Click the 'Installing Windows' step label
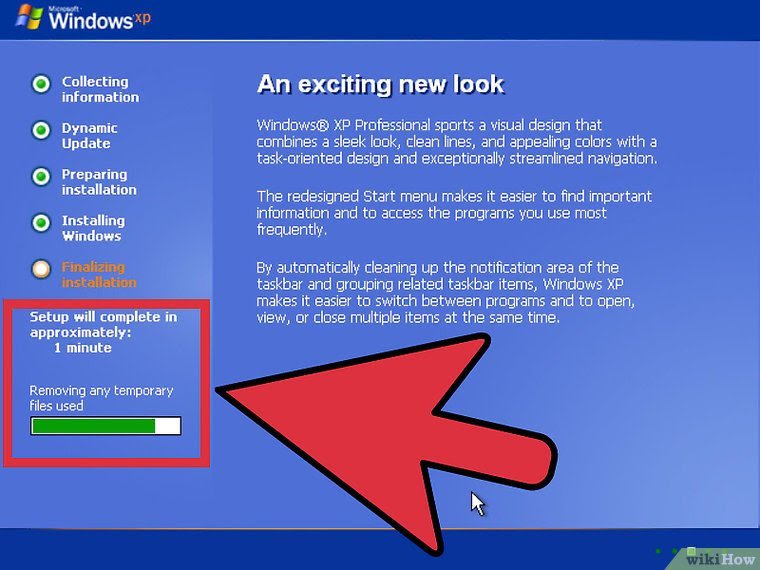 pos(93,228)
